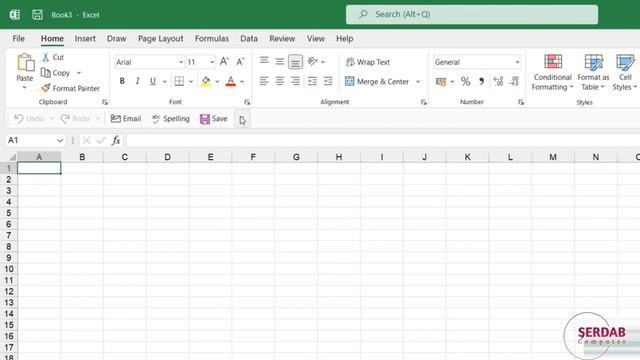
Task: Toggle Bottom Align button
Action: tap(296, 62)
